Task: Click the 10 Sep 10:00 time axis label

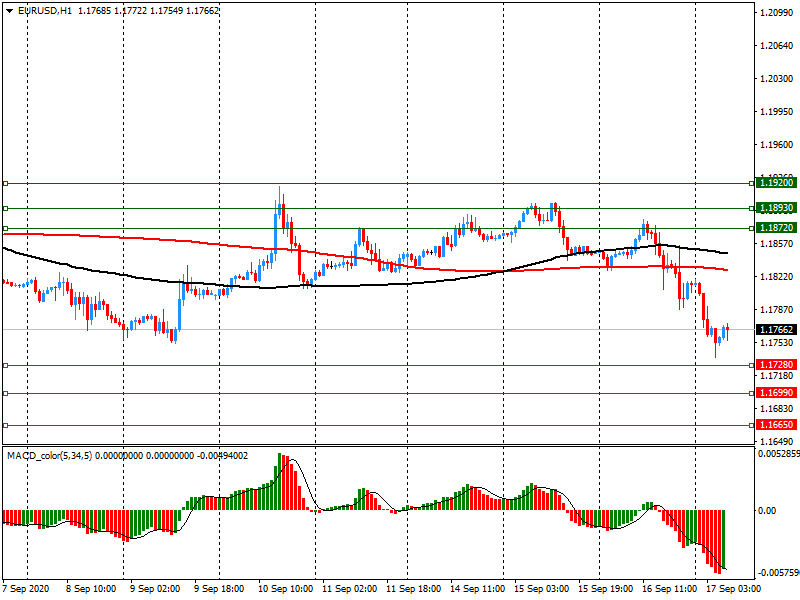Action: (287, 590)
